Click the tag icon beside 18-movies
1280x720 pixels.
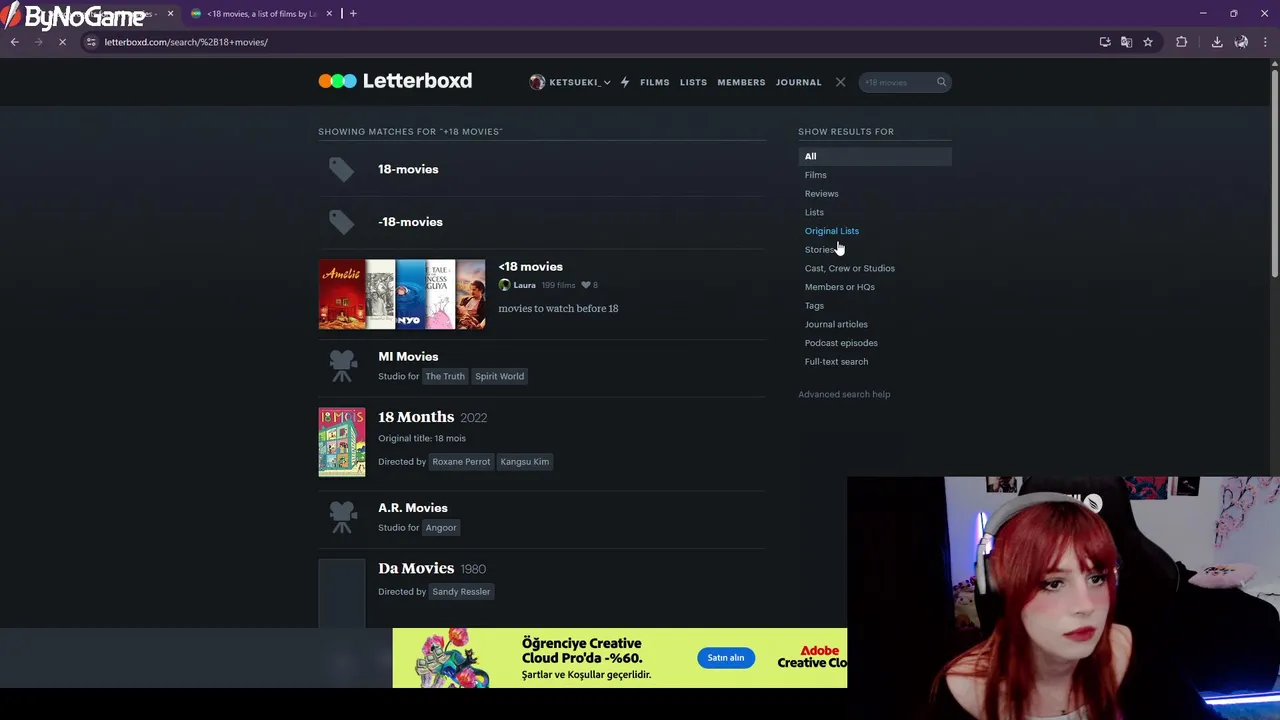341,170
